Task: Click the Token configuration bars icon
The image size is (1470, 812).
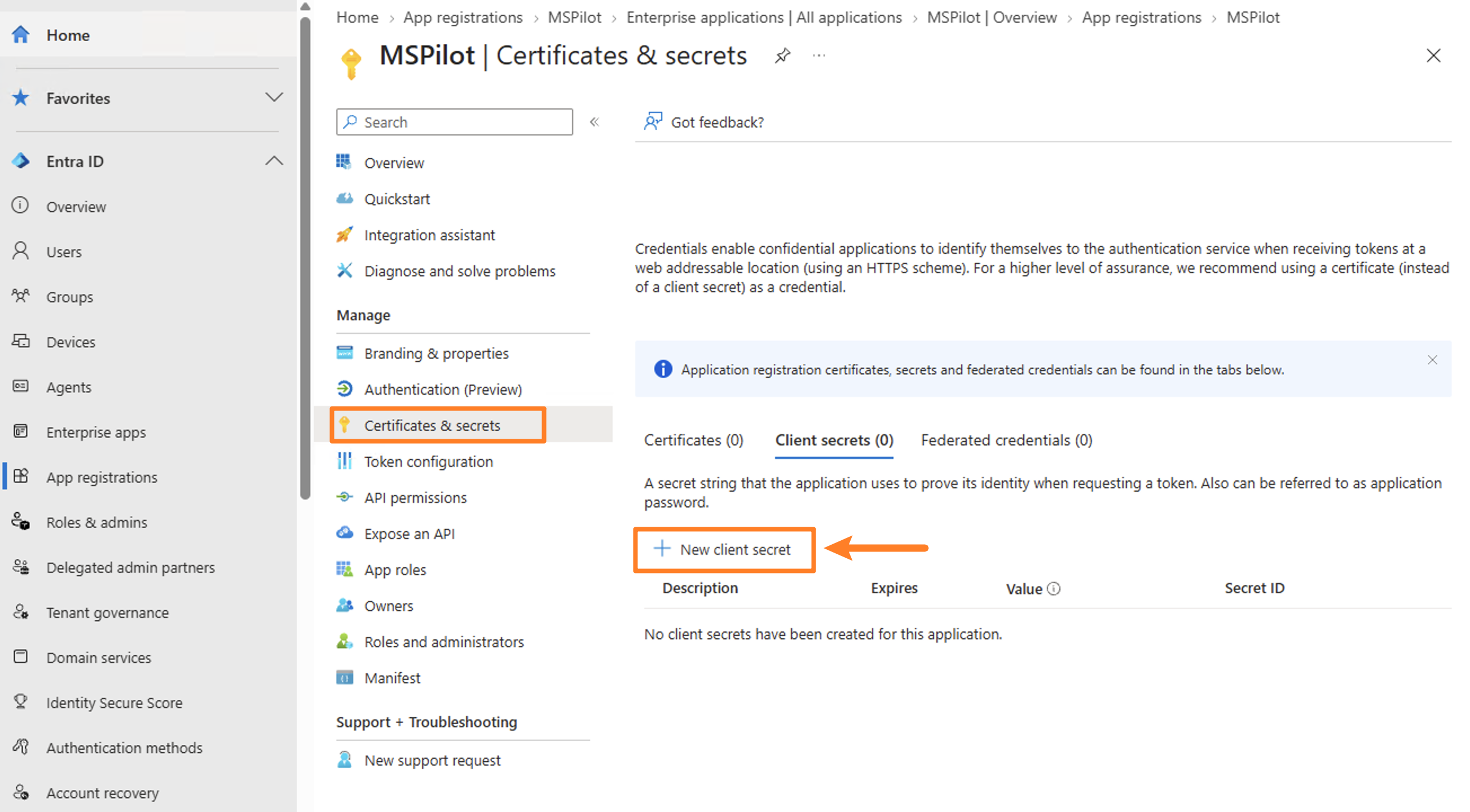Action: click(x=345, y=461)
